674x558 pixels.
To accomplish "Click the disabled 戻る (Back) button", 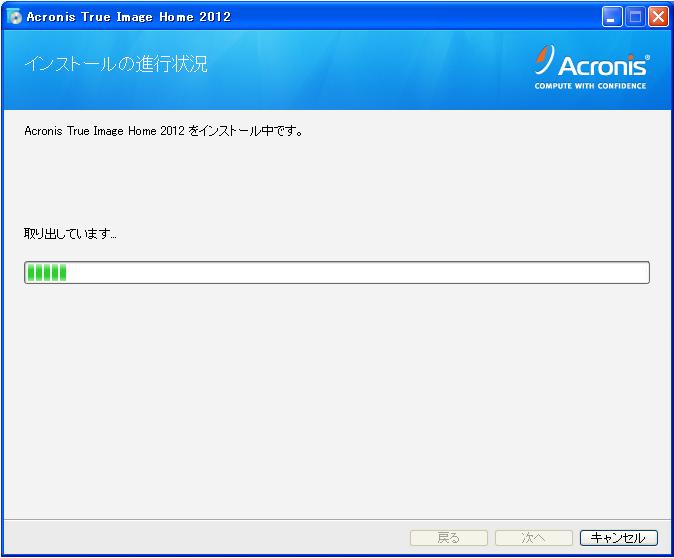I will click(449, 537).
